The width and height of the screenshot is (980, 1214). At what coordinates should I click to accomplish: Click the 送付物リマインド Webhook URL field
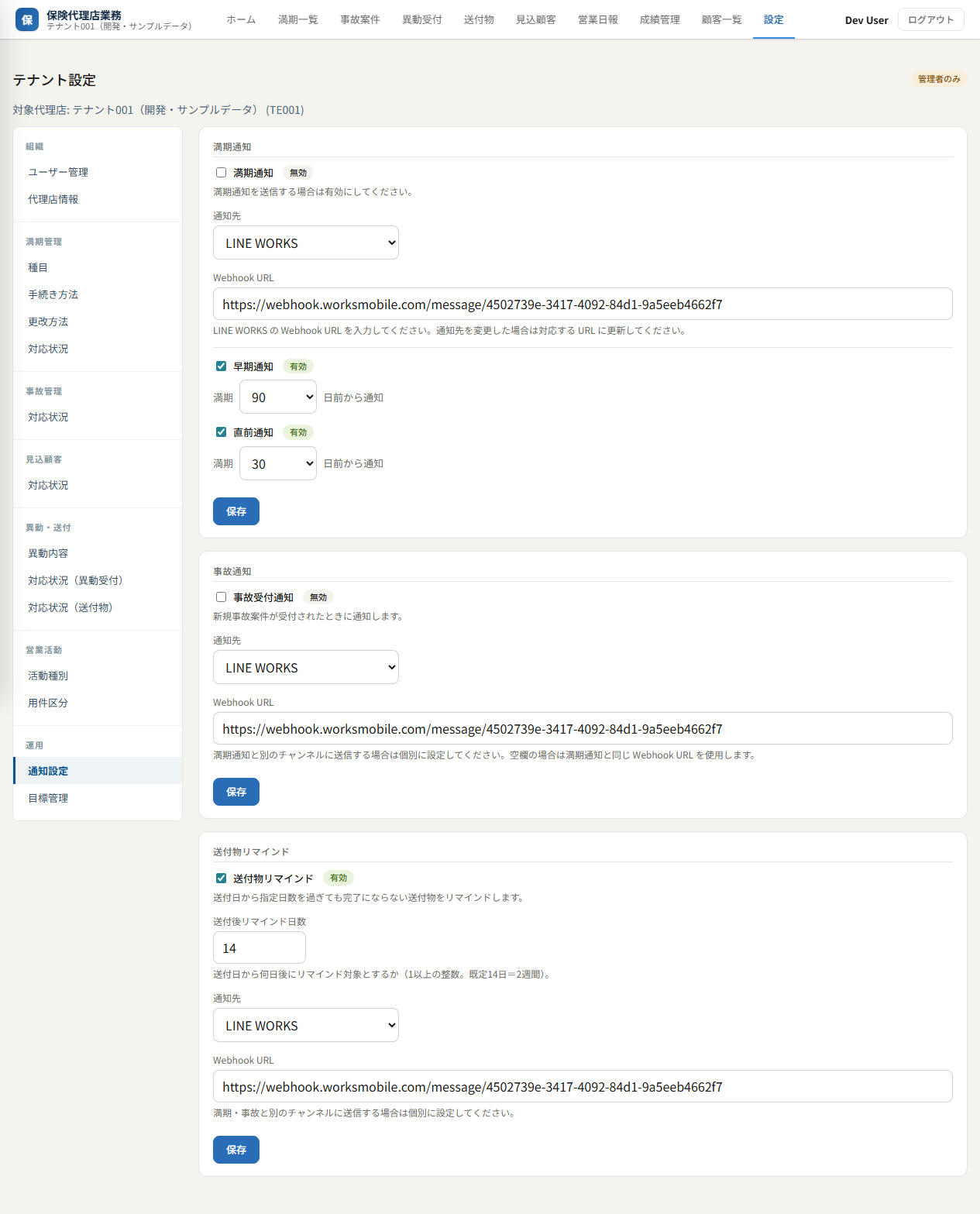tap(583, 1086)
